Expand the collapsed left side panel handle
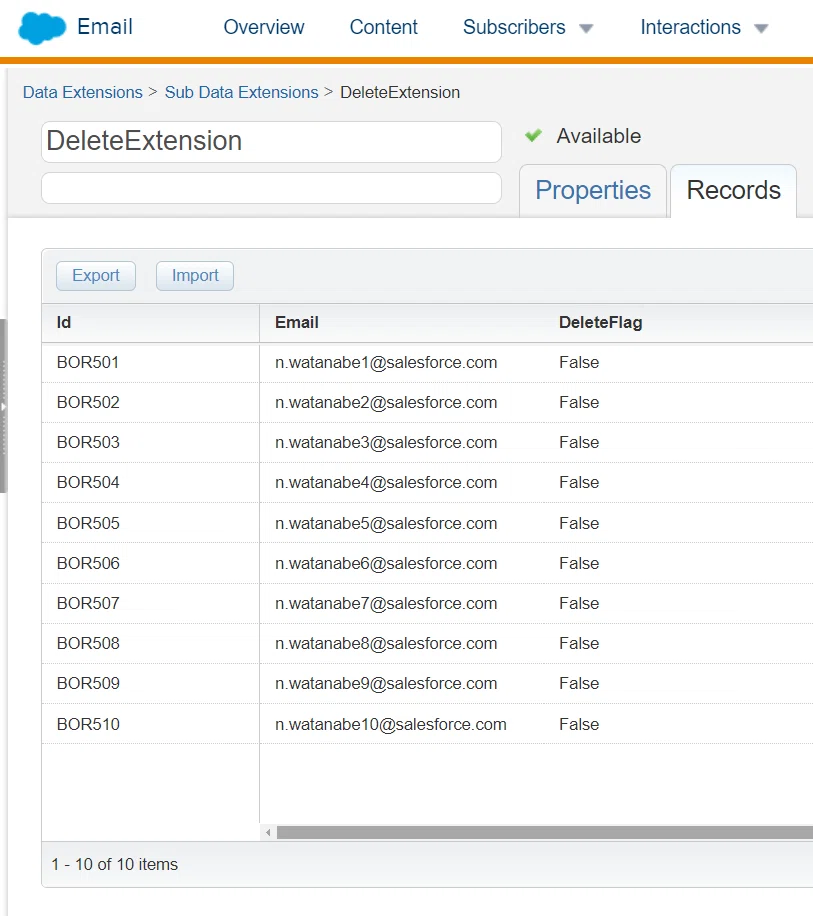The image size is (813, 916). (x=4, y=406)
